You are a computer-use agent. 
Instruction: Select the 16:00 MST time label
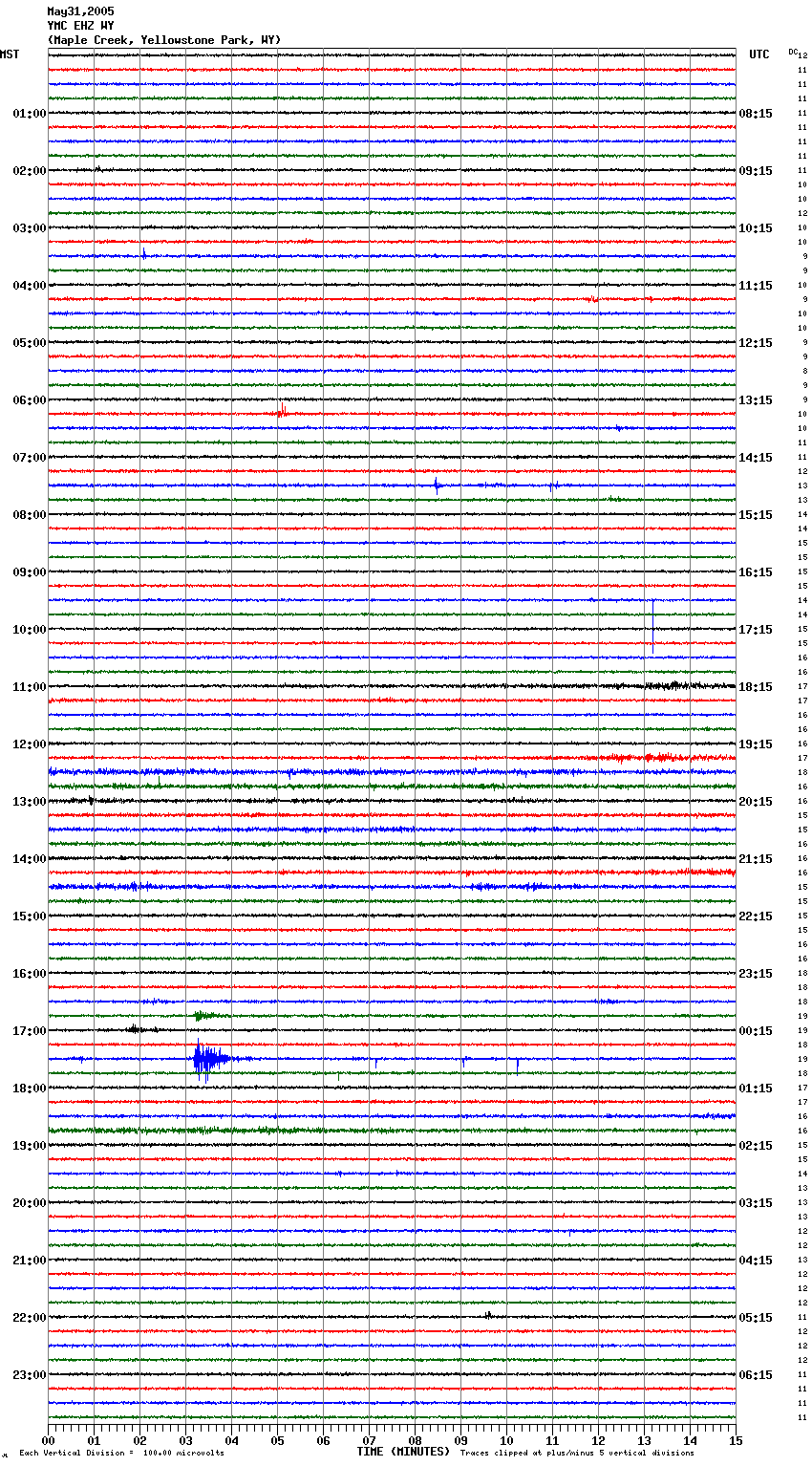(30, 974)
